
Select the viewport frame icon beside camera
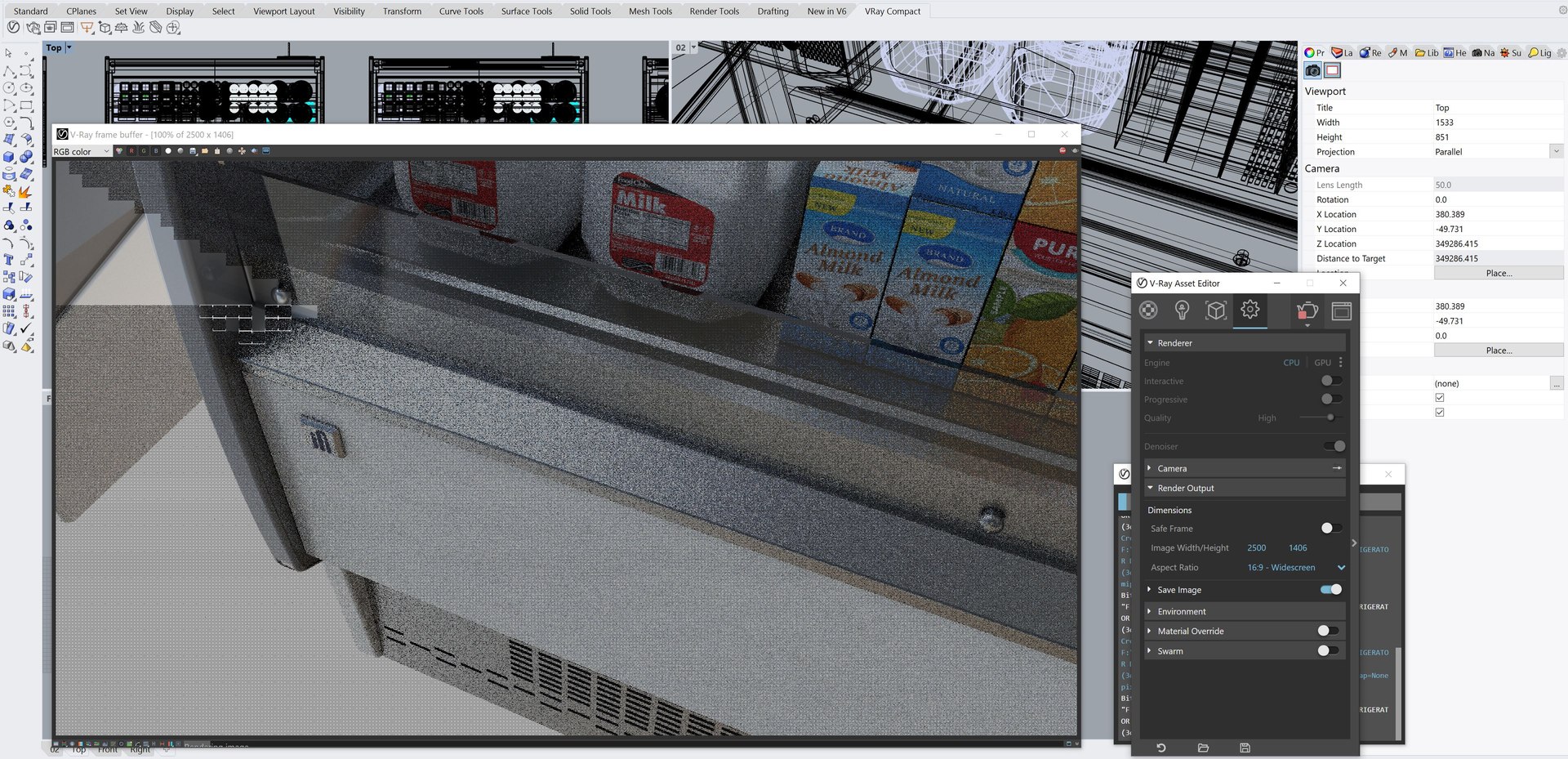(x=1332, y=71)
